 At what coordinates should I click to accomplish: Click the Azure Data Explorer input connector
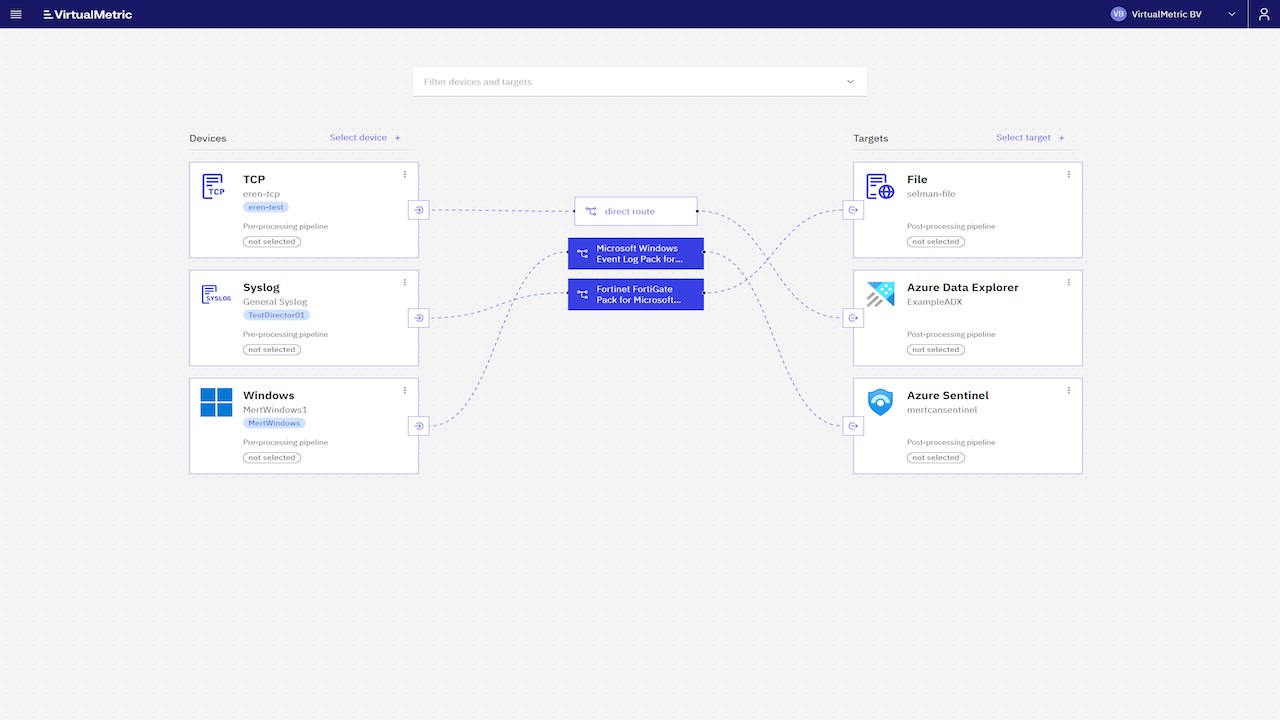(x=853, y=318)
